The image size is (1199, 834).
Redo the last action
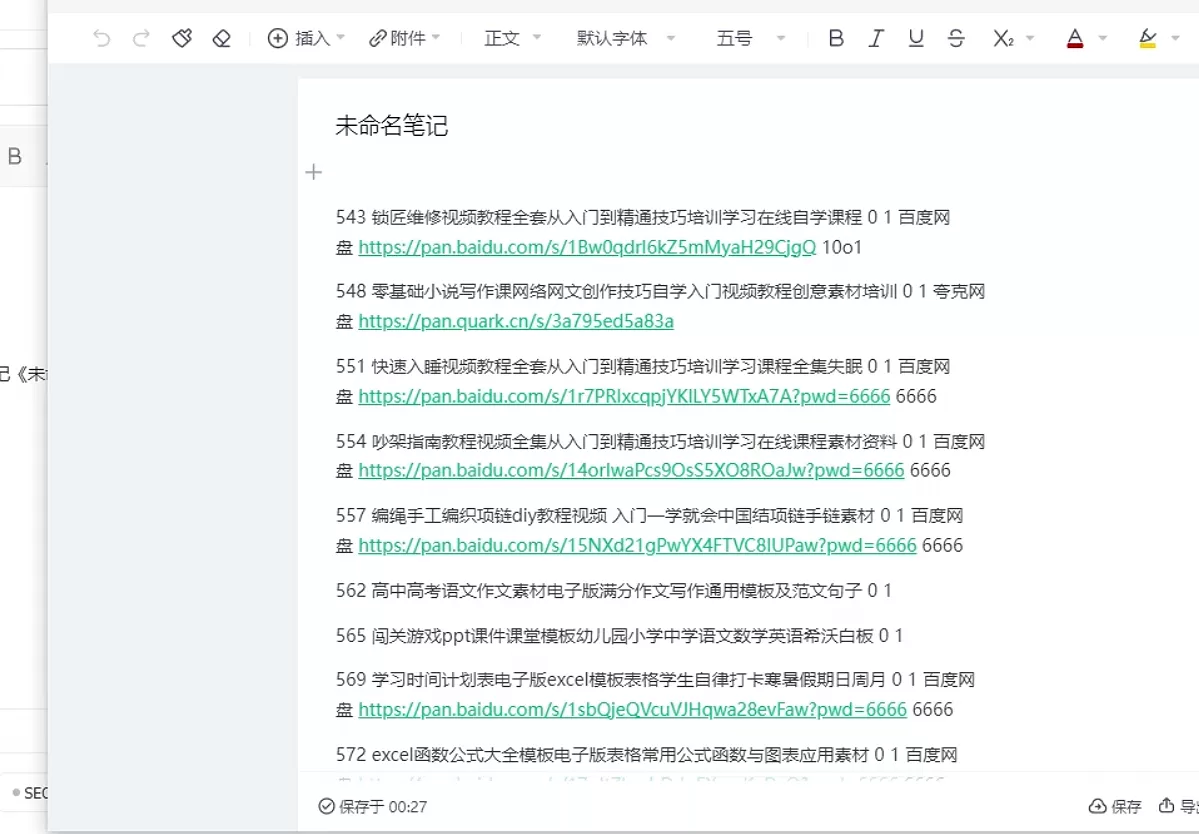tap(141, 38)
